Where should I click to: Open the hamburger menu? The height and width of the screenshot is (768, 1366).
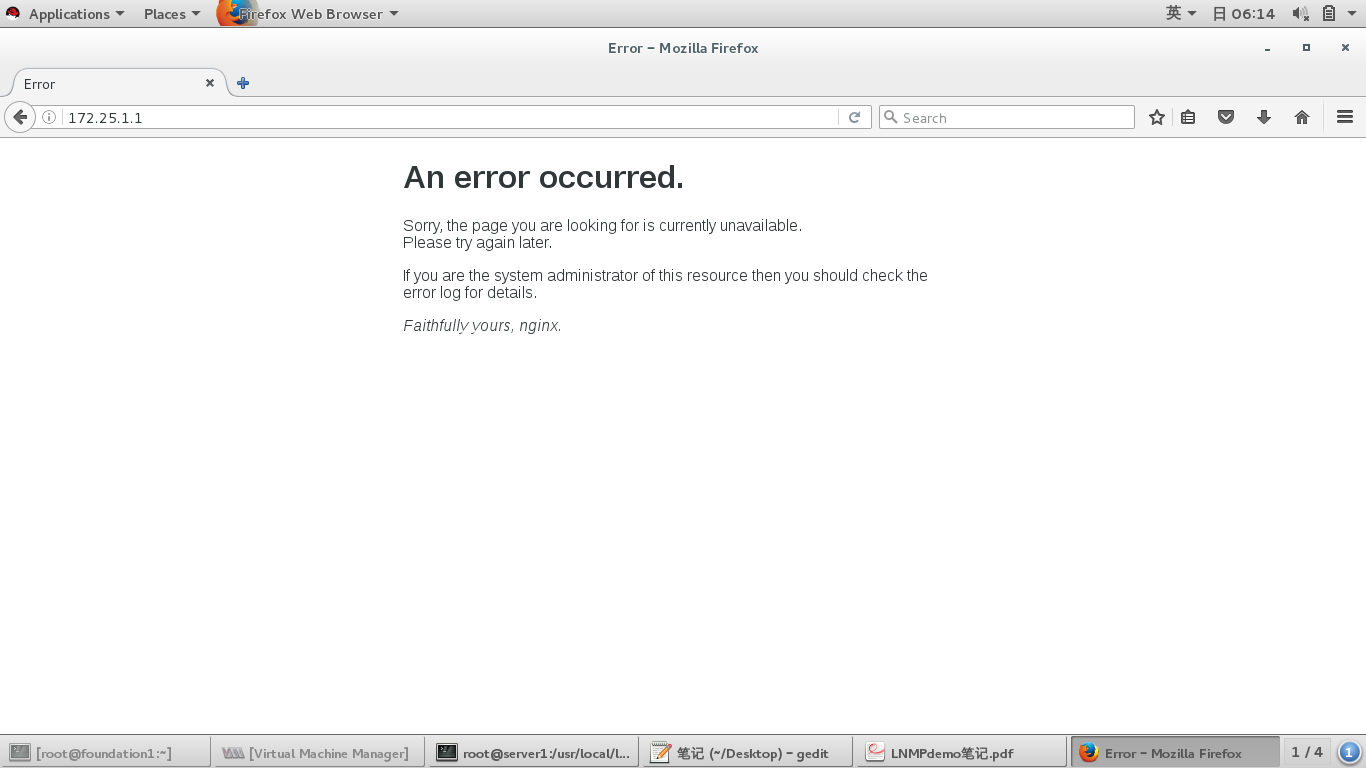(x=1345, y=117)
